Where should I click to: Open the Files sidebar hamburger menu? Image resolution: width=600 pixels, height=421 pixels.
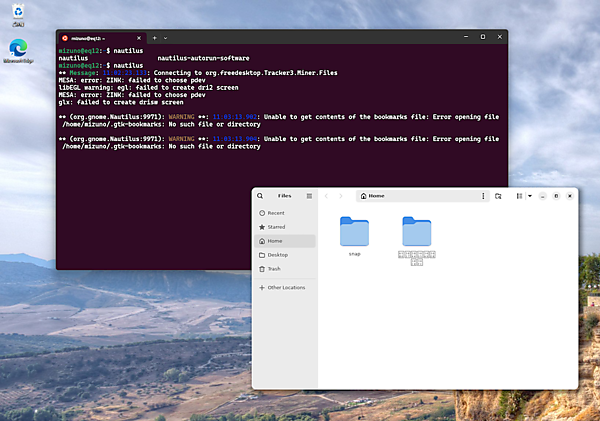[309, 196]
